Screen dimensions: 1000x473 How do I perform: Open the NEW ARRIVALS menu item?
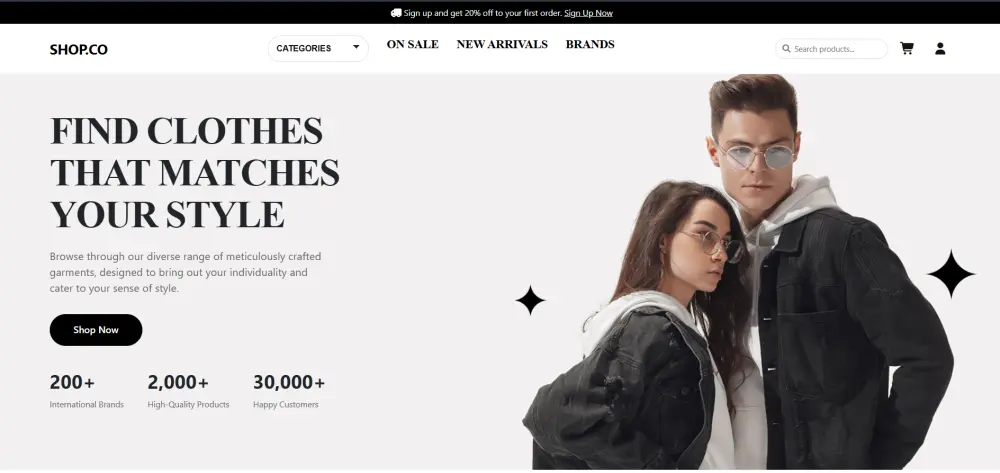pyautogui.click(x=502, y=44)
